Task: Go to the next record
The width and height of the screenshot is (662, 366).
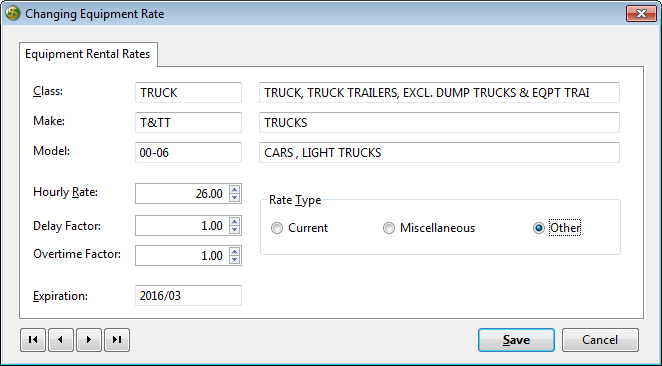Action: point(89,340)
